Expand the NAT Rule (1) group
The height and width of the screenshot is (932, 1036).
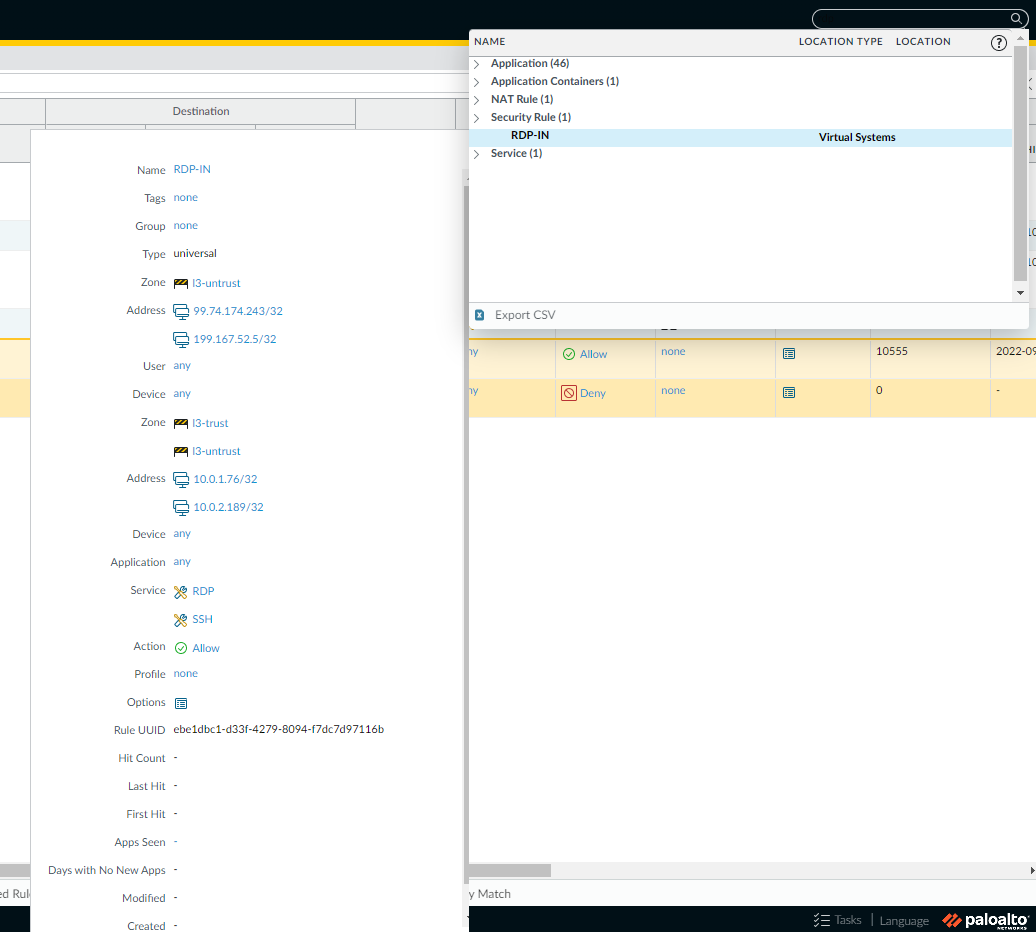(x=477, y=100)
